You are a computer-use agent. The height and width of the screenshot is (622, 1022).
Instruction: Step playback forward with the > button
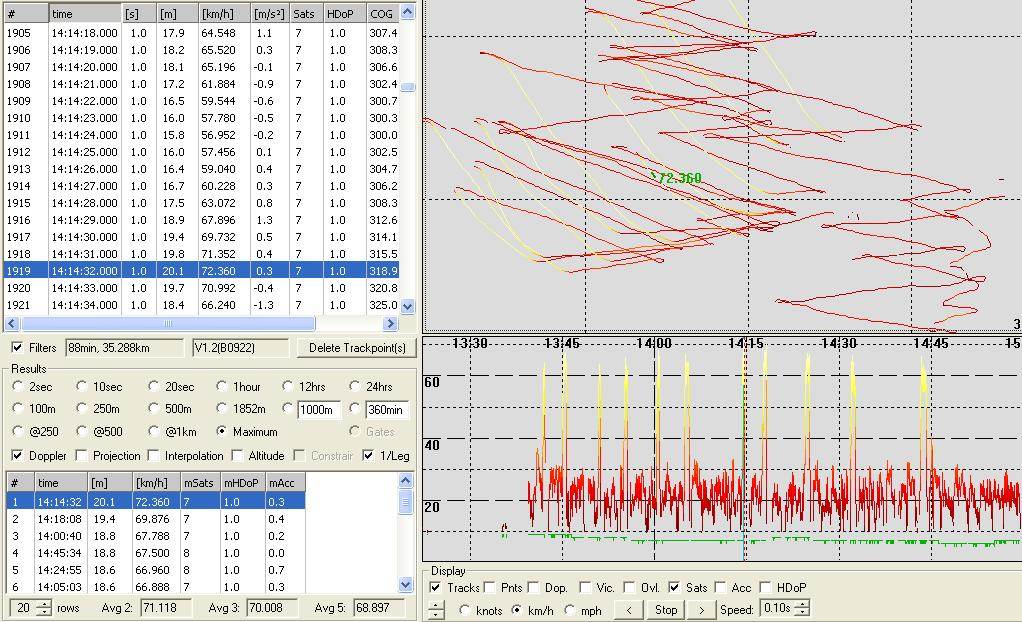tap(702, 609)
